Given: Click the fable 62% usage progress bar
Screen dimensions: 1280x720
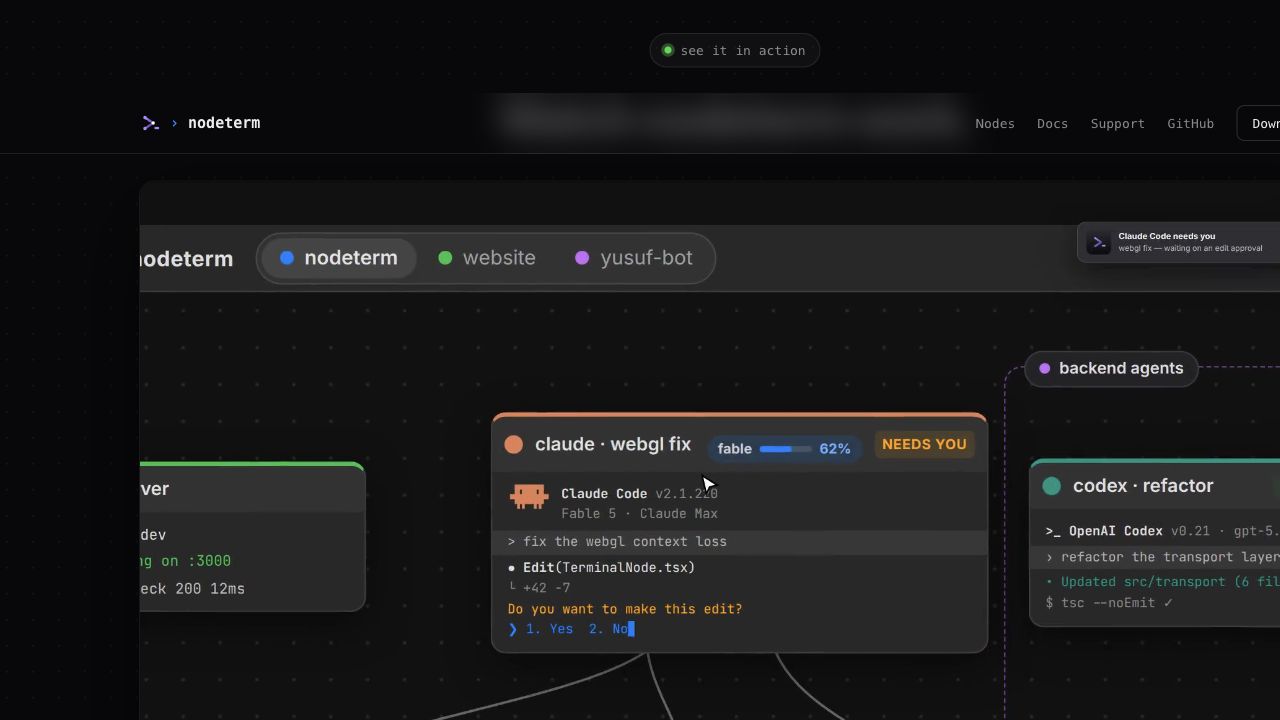Looking at the screenshot, I should click(x=785, y=449).
